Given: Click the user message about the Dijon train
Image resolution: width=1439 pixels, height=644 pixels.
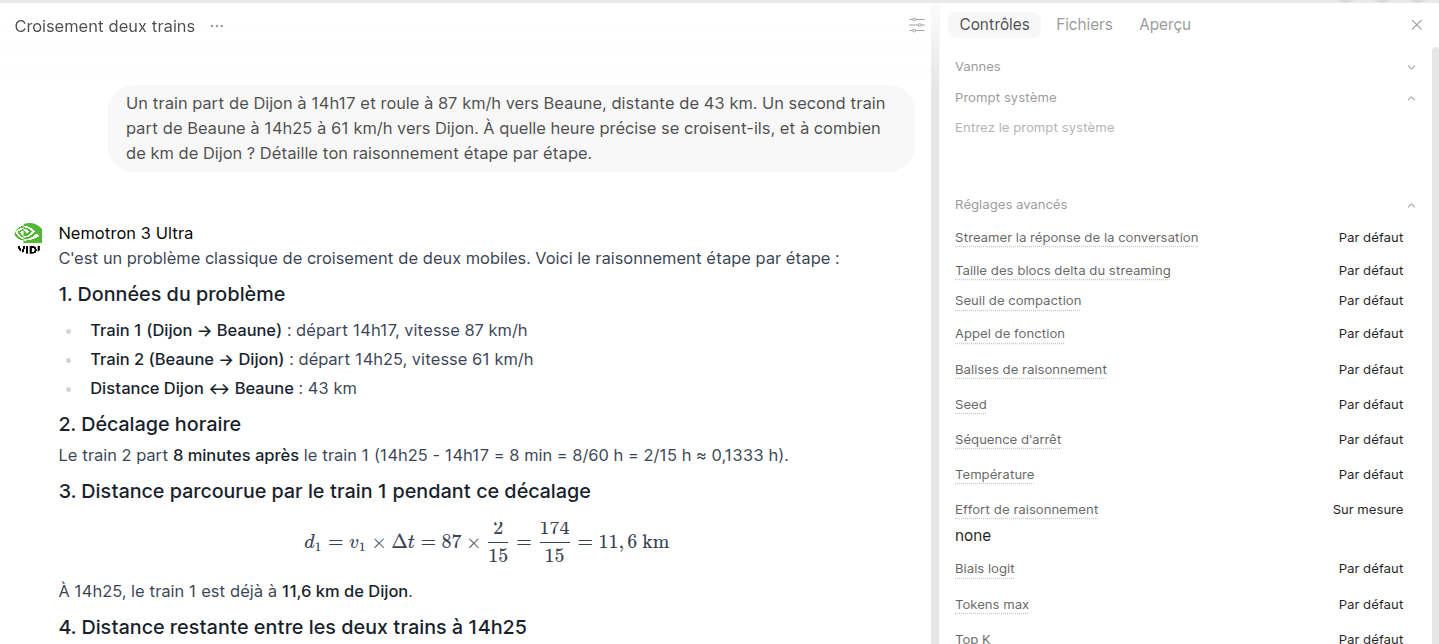Looking at the screenshot, I should (511, 128).
